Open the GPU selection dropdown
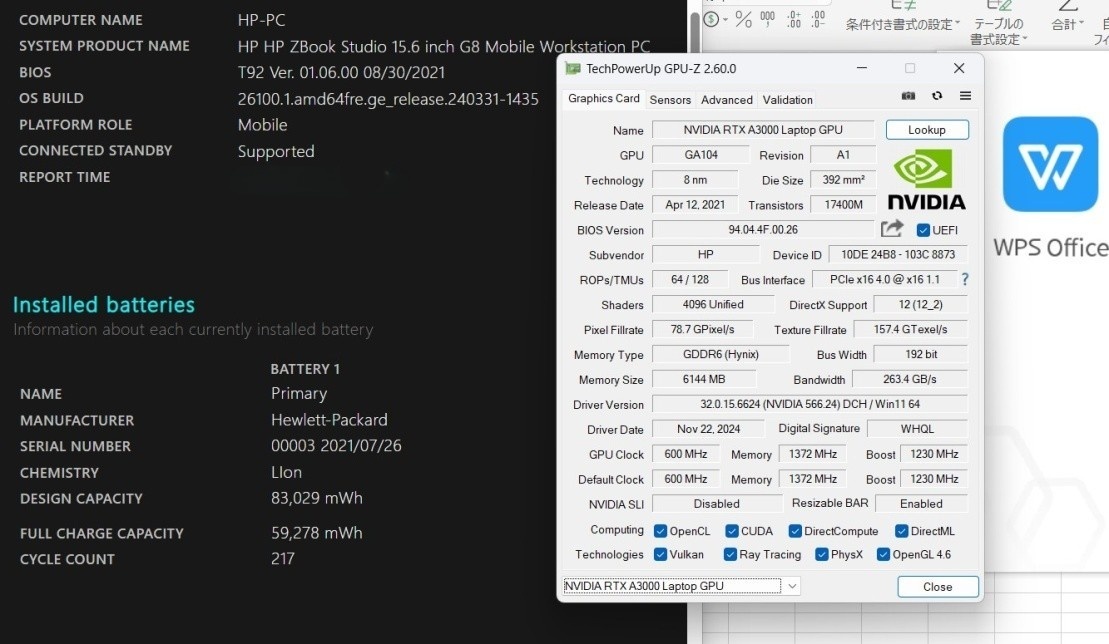1109x644 pixels. tap(792, 586)
